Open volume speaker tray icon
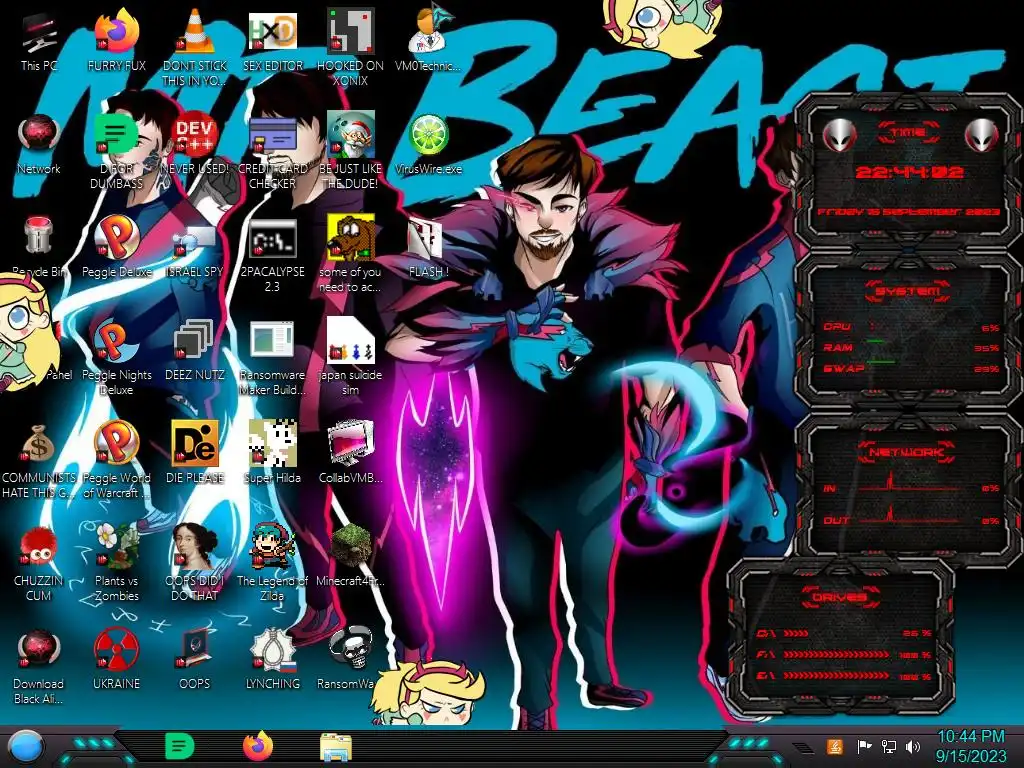 913,746
